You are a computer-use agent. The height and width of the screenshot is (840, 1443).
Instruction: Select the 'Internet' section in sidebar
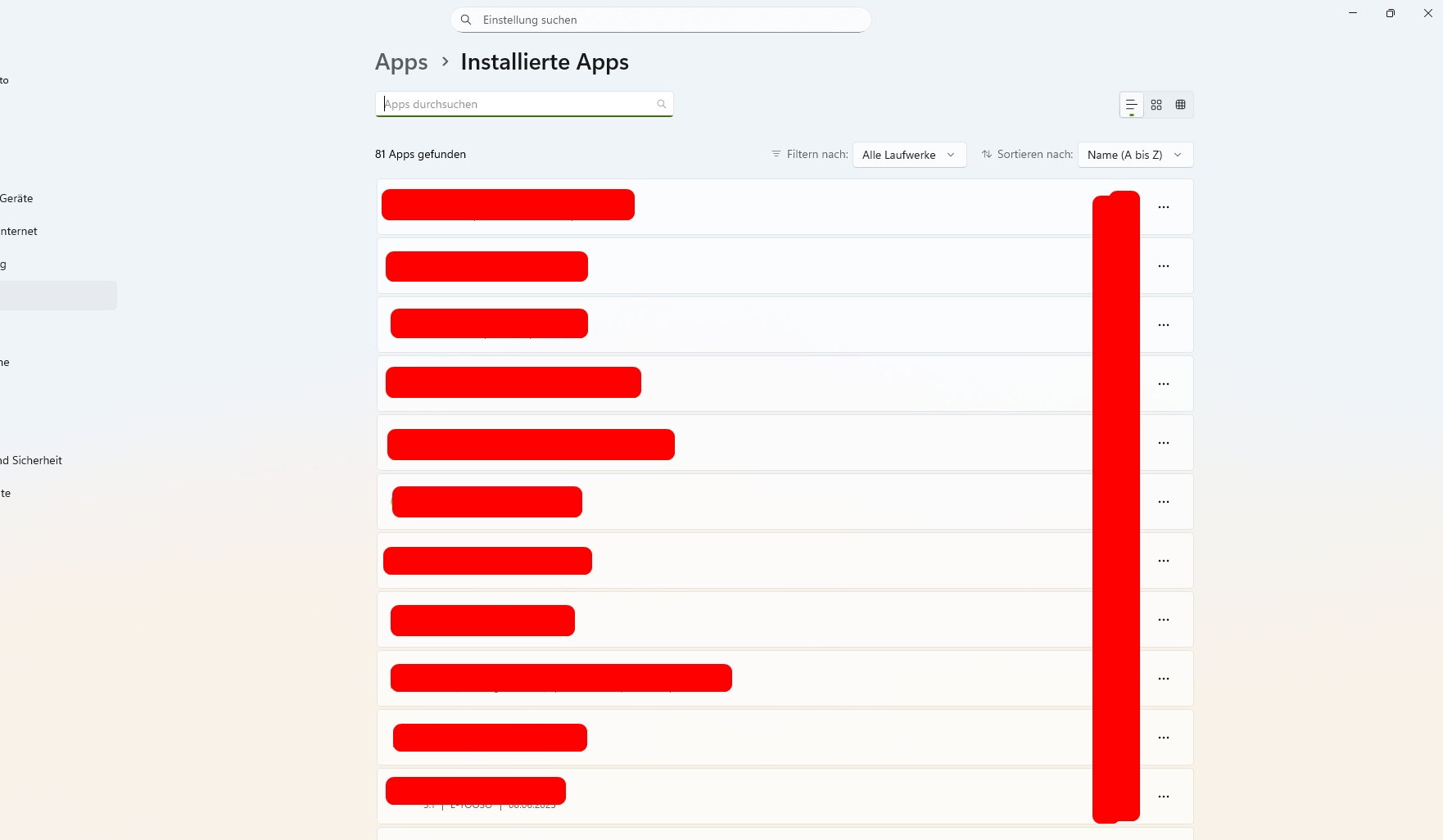tap(19, 231)
